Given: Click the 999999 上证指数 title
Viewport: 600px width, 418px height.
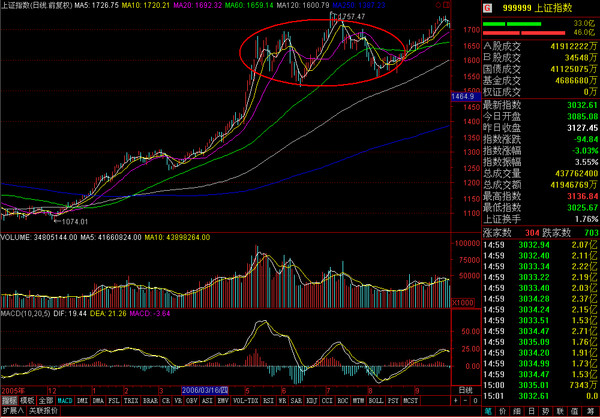Looking at the screenshot, I should coord(537,8).
